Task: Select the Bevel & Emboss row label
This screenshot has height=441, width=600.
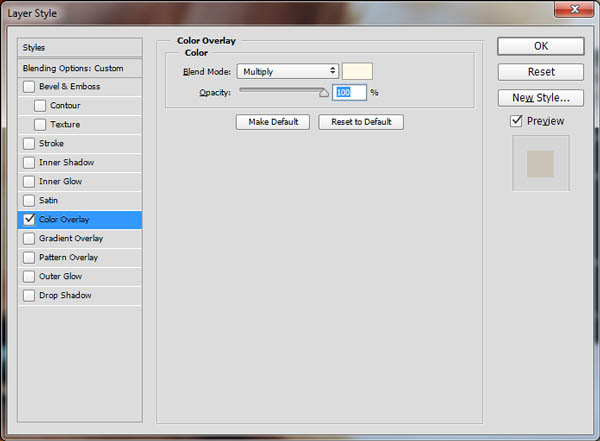Action: tap(70, 87)
